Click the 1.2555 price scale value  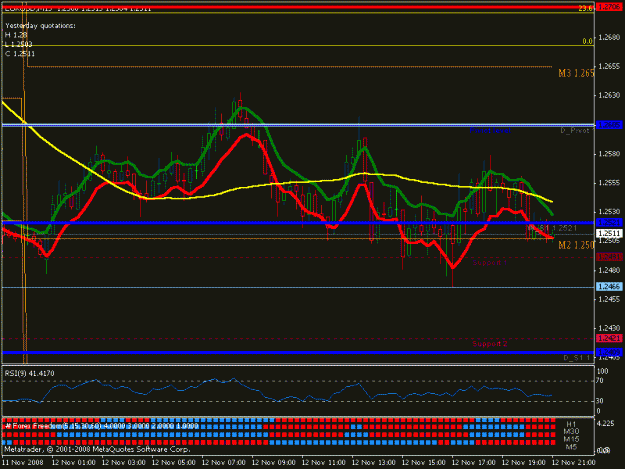(x=609, y=183)
